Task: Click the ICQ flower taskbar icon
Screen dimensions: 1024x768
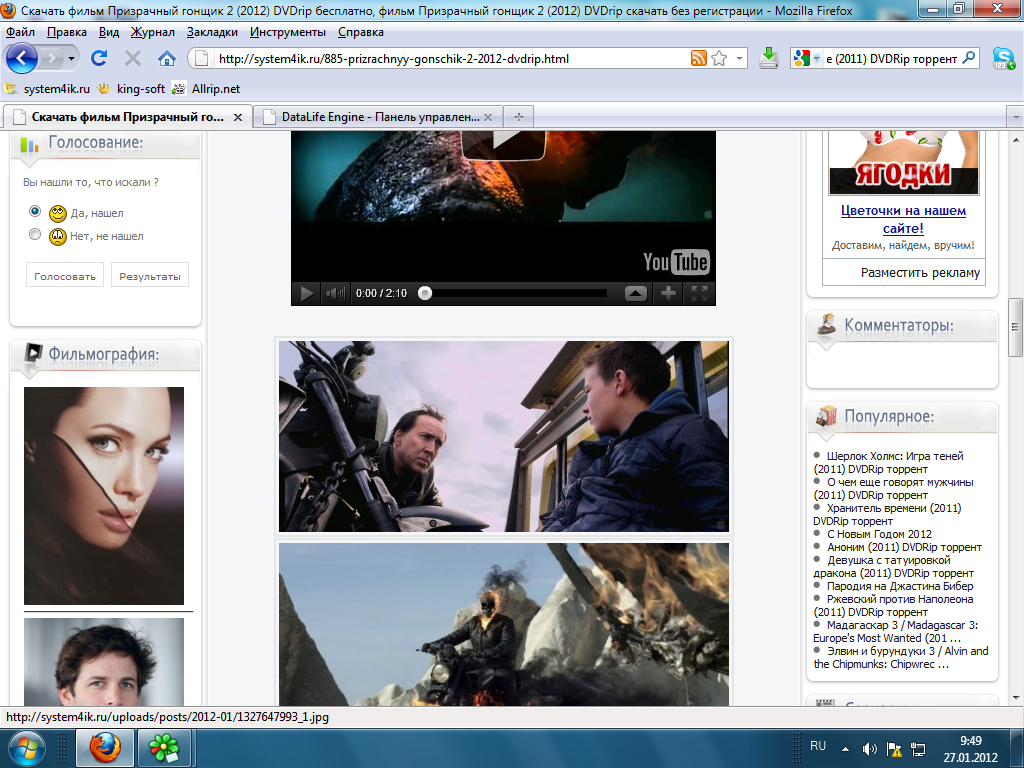Action: pos(164,748)
